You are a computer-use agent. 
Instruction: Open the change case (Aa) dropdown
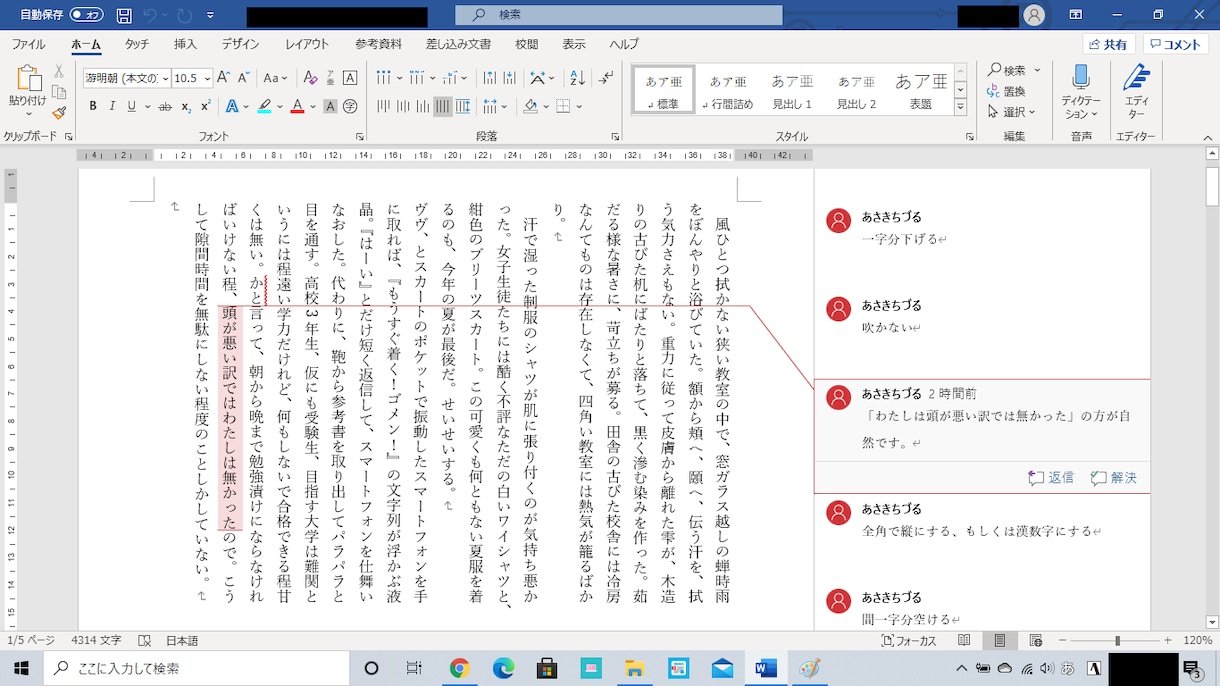tap(275, 78)
